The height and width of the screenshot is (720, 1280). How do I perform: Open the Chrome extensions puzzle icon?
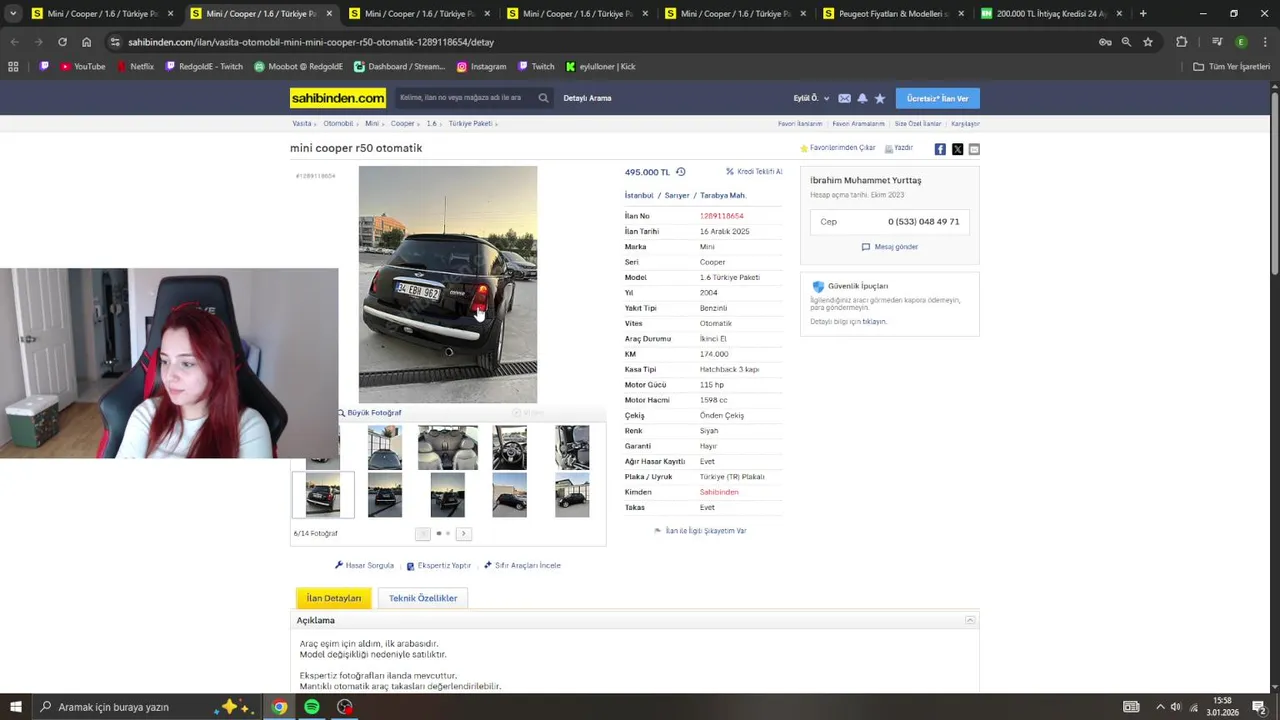coord(1182,42)
